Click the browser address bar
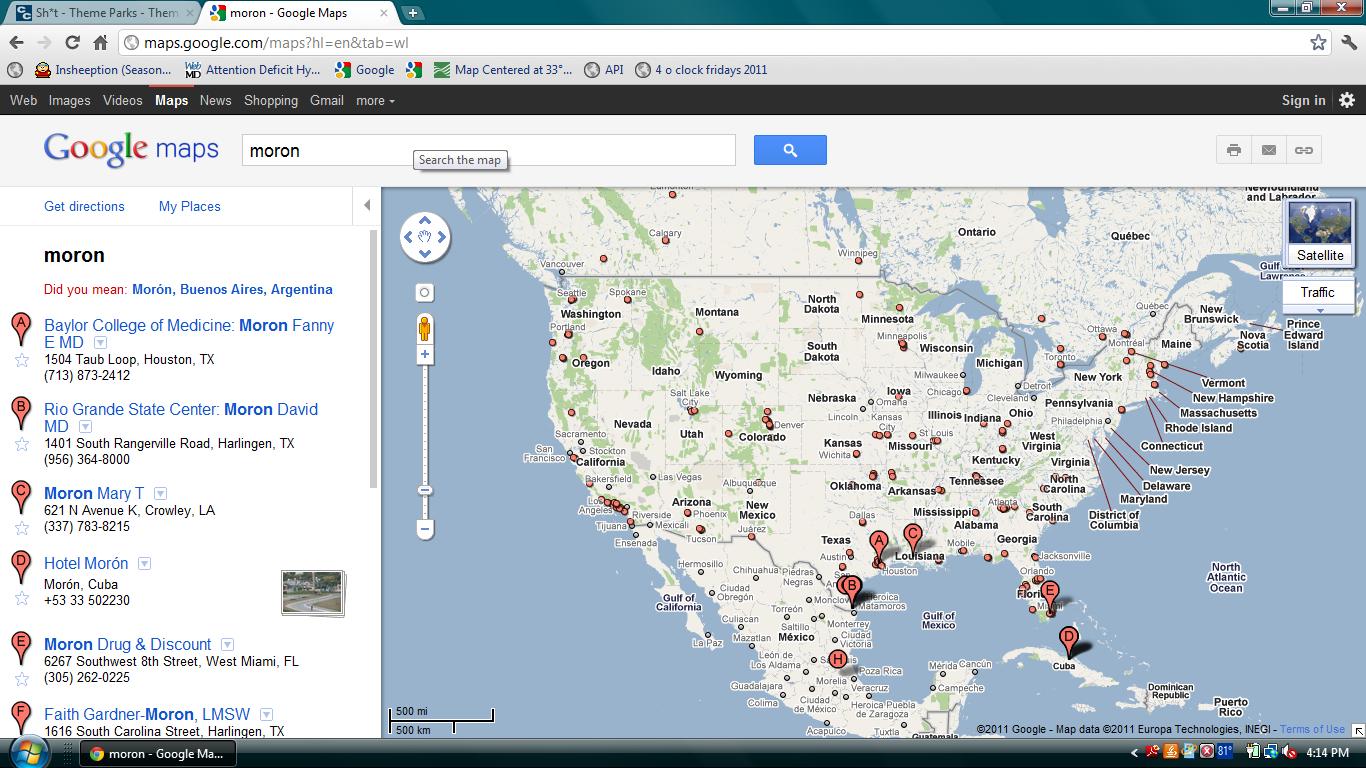1366x768 pixels. (714, 42)
